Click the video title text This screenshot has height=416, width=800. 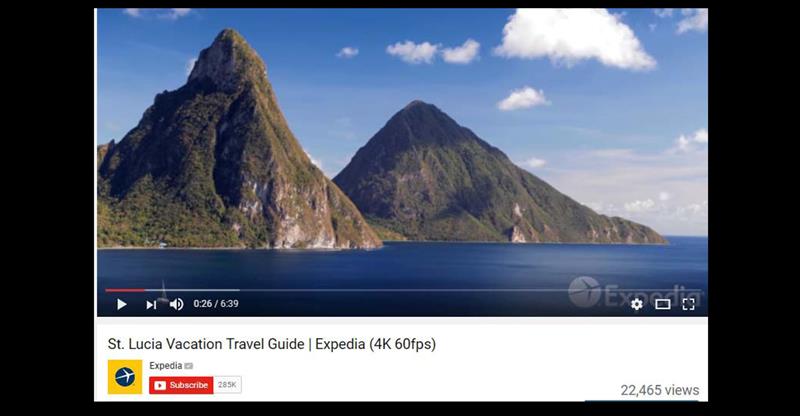(x=272, y=344)
